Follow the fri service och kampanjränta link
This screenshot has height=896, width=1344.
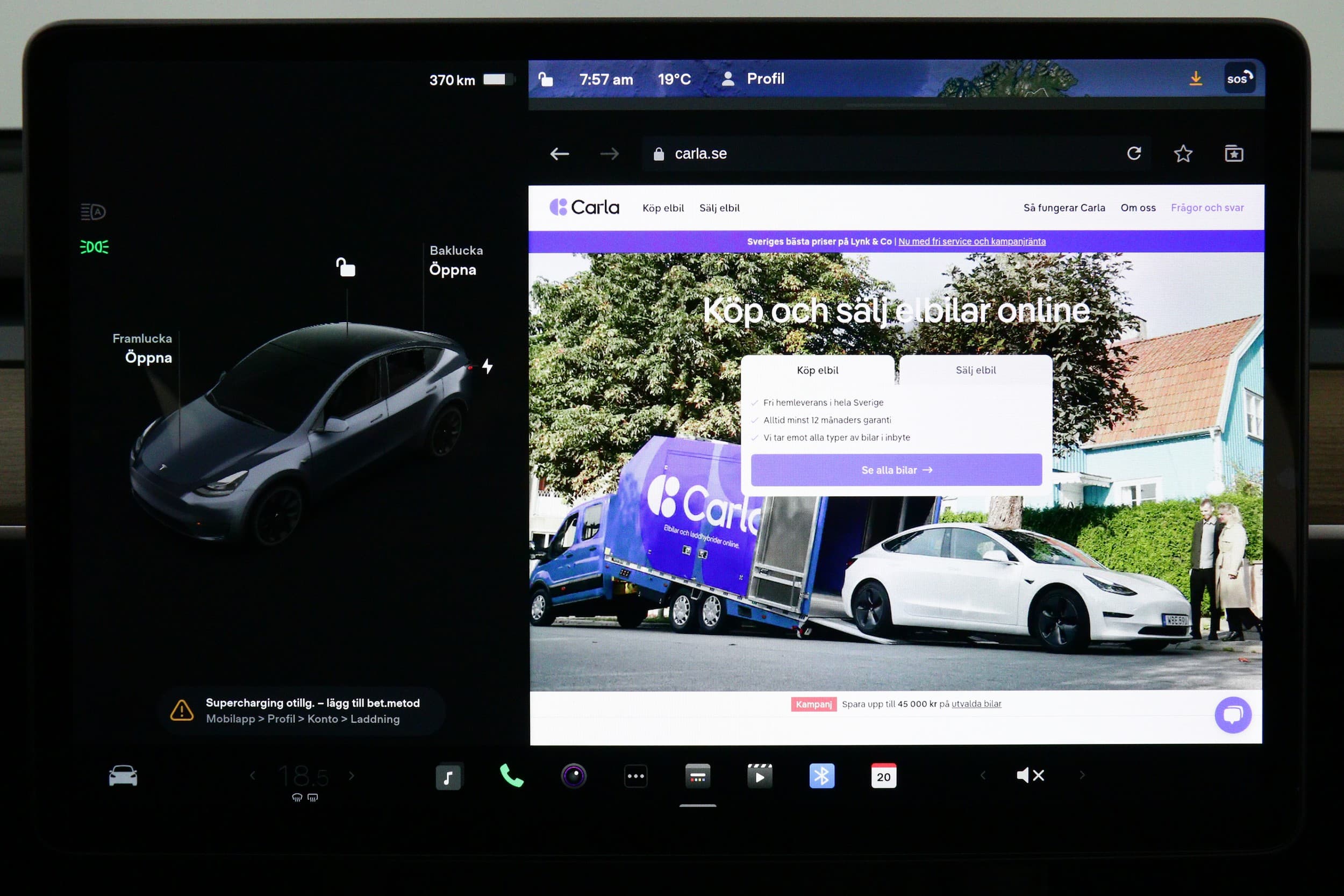[x=972, y=241]
